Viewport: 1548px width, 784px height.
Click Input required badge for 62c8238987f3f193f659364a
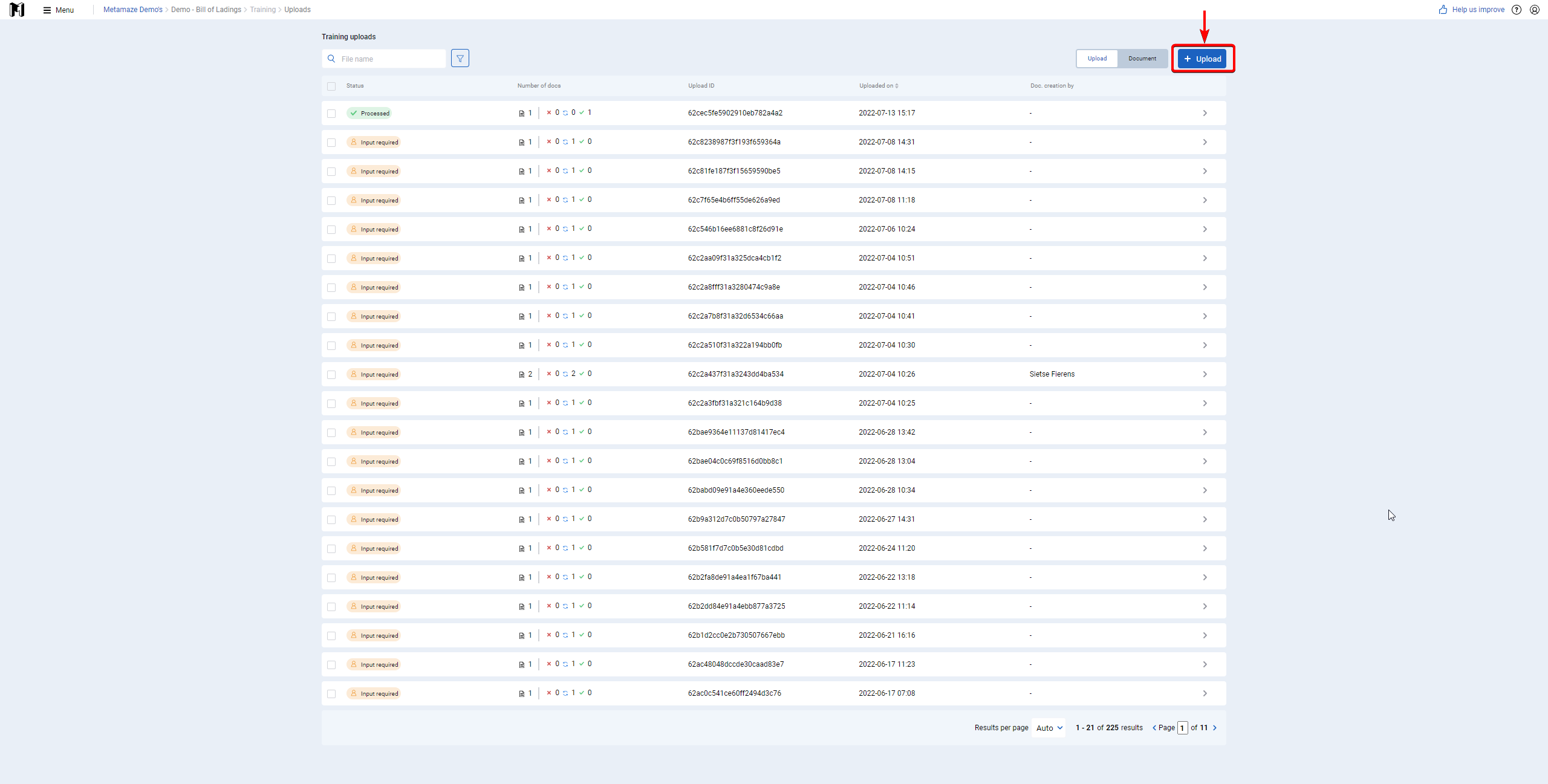pos(374,142)
